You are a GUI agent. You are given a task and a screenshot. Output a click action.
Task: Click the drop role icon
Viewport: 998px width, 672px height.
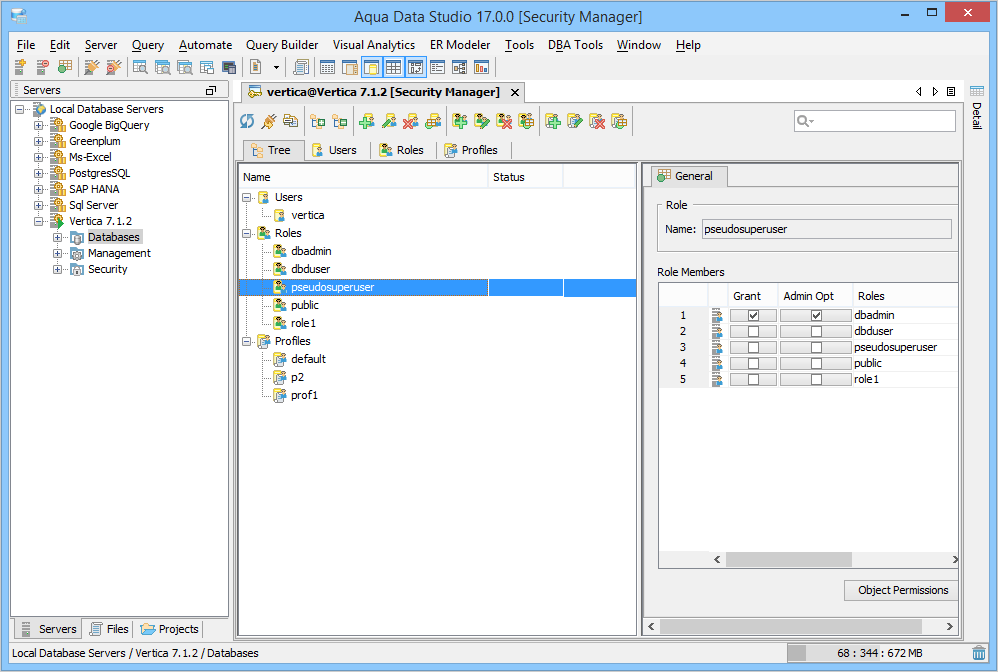pos(503,121)
